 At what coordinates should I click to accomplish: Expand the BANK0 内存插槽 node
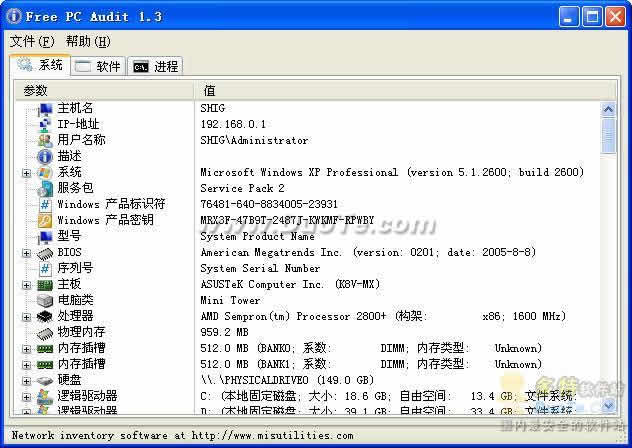[26, 349]
